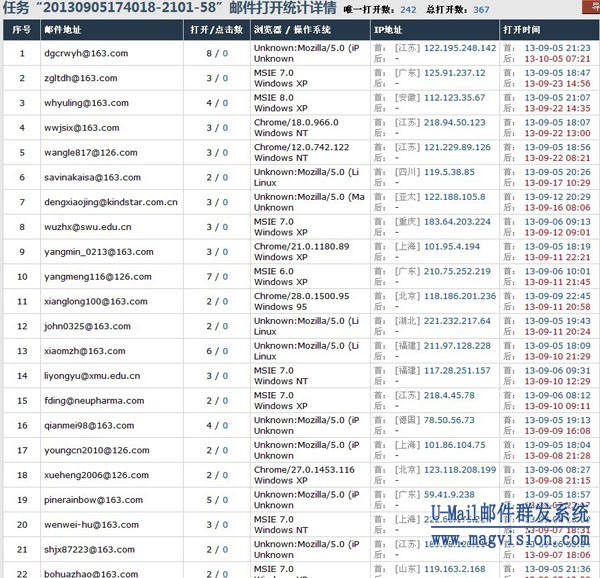Click IP address 117.28.251.157

tap(457, 370)
